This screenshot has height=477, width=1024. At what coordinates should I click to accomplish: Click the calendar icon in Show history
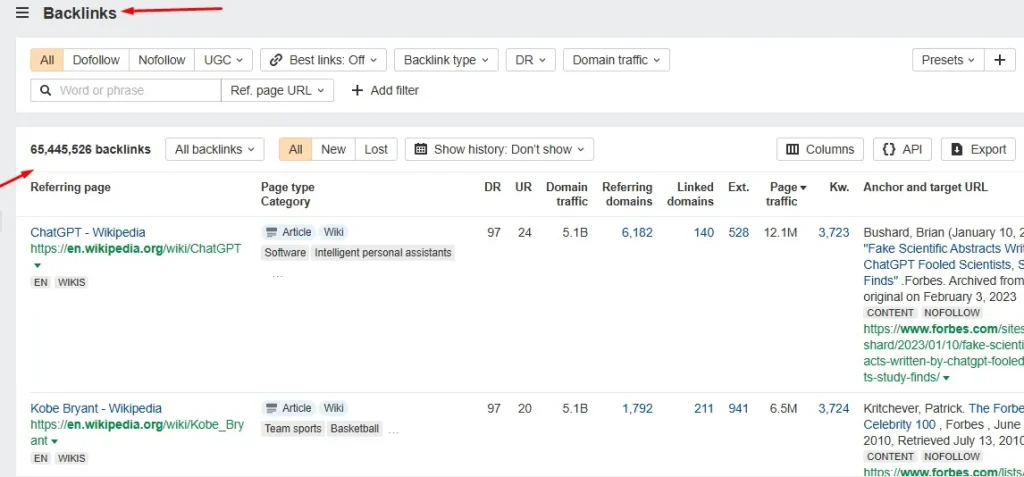tap(421, 149)
